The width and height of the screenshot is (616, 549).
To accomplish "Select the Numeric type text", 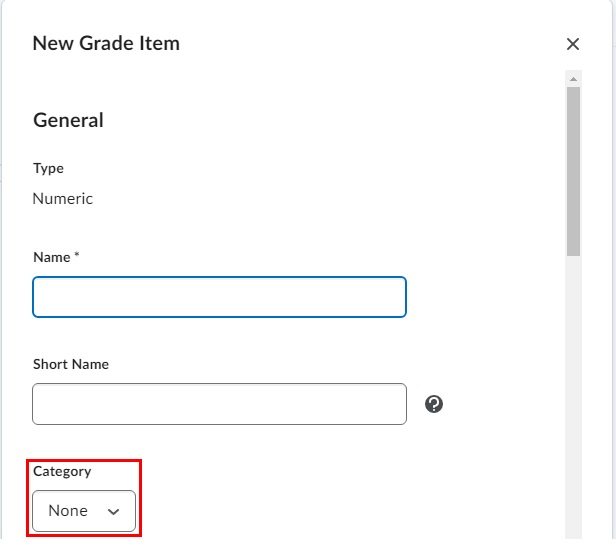I will (63, 198).
